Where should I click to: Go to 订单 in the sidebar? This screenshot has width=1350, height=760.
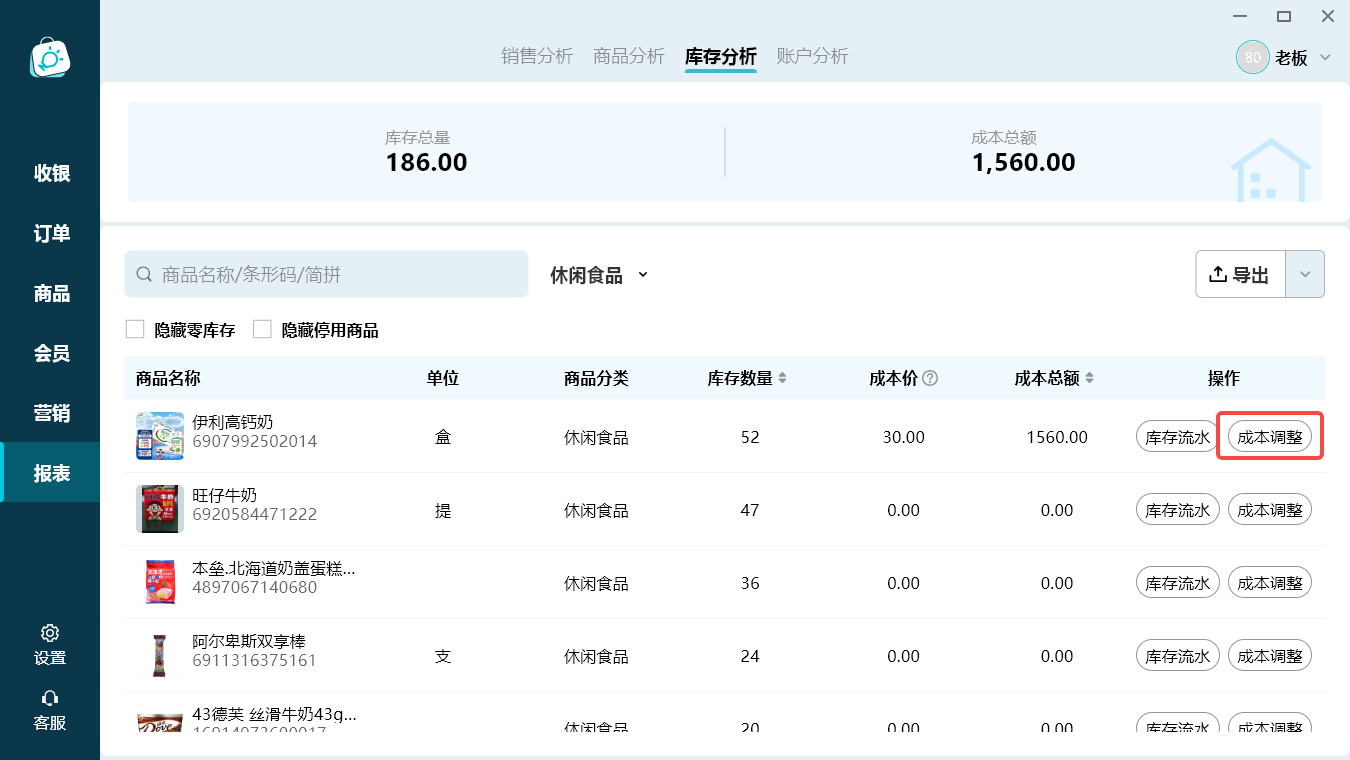coord(50,233)
